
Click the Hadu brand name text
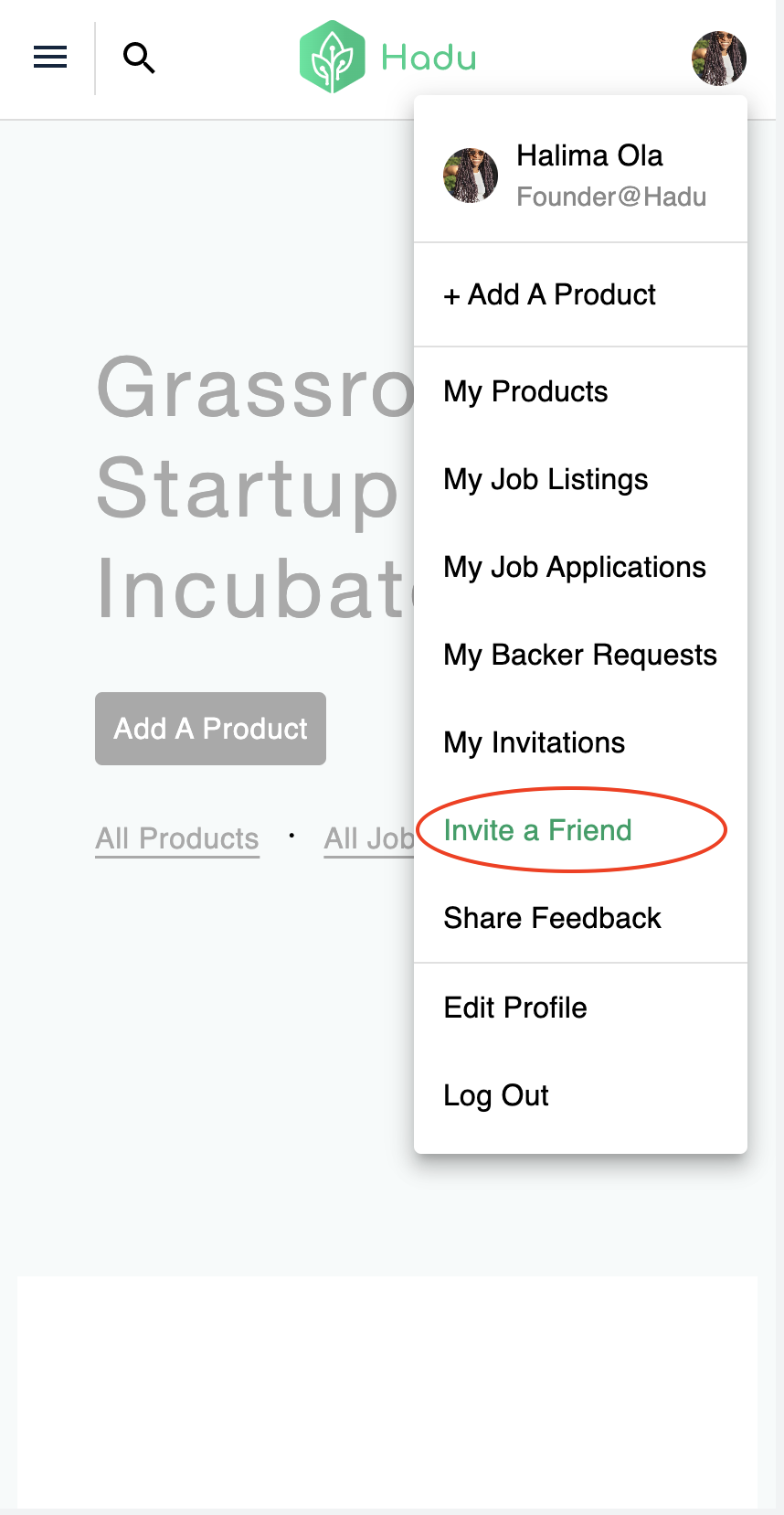point(429,59)
